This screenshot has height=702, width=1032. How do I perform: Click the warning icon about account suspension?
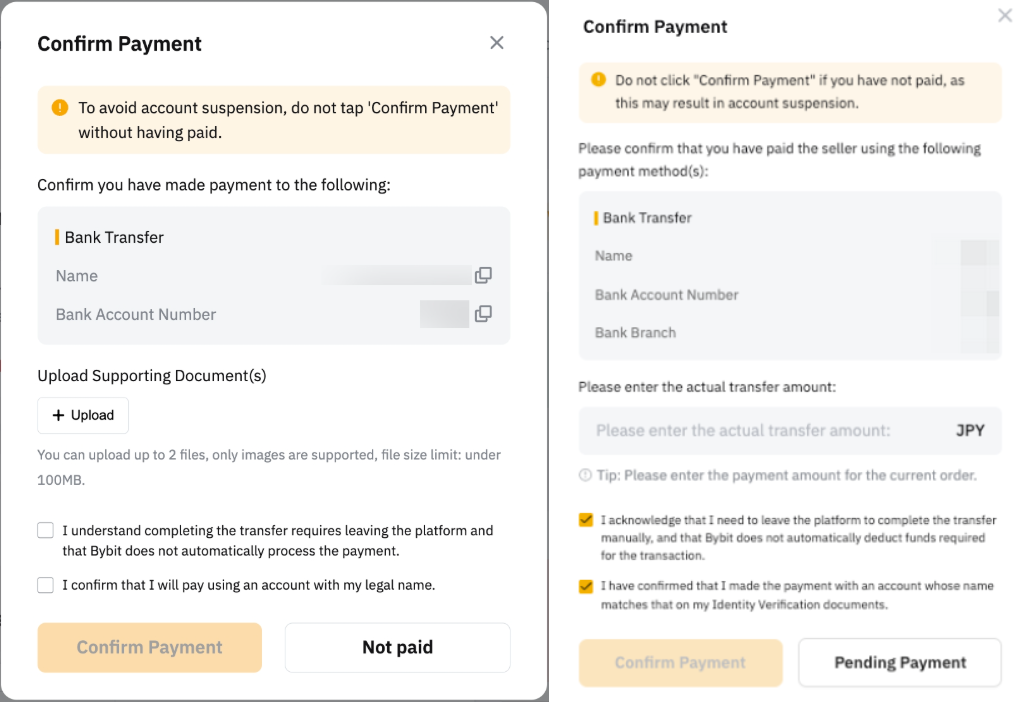(x=60, y=107)
